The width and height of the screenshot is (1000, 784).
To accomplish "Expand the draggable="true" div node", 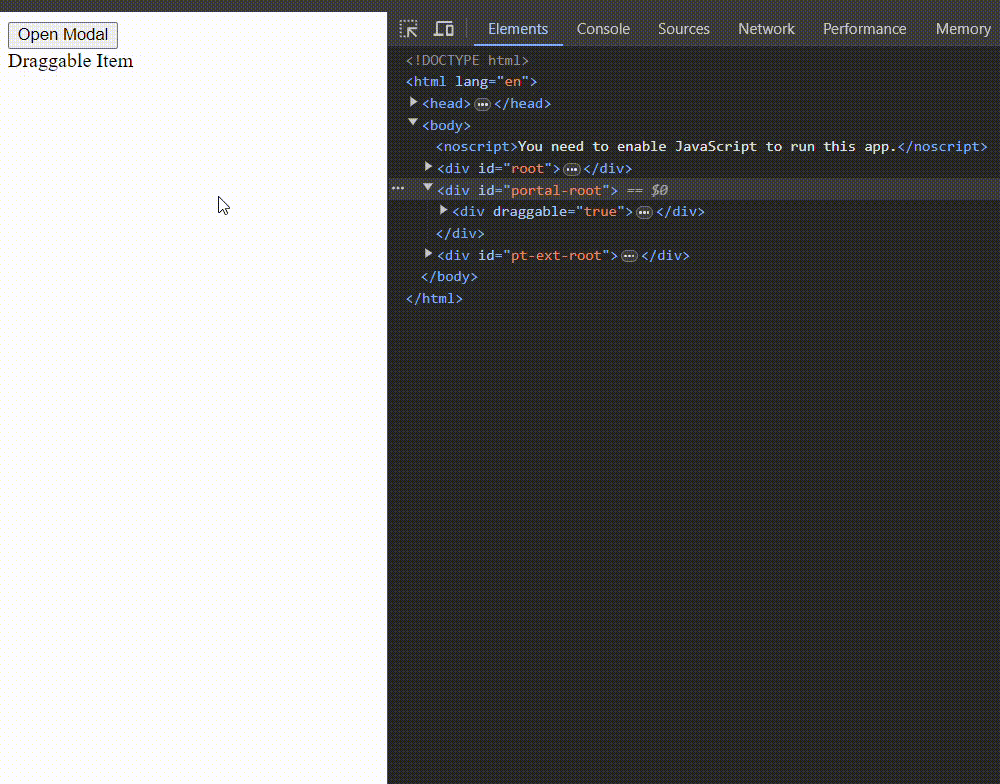I will (x=444, y=211).
